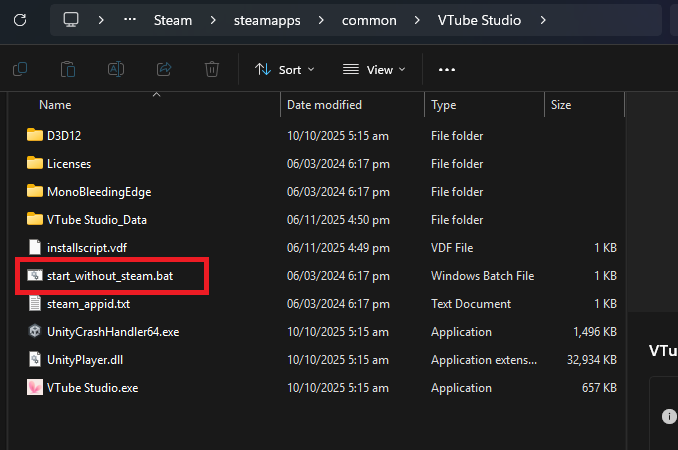The image size is (678, 450).
Task: Expand the chevron after common
Action: point(417,20)
